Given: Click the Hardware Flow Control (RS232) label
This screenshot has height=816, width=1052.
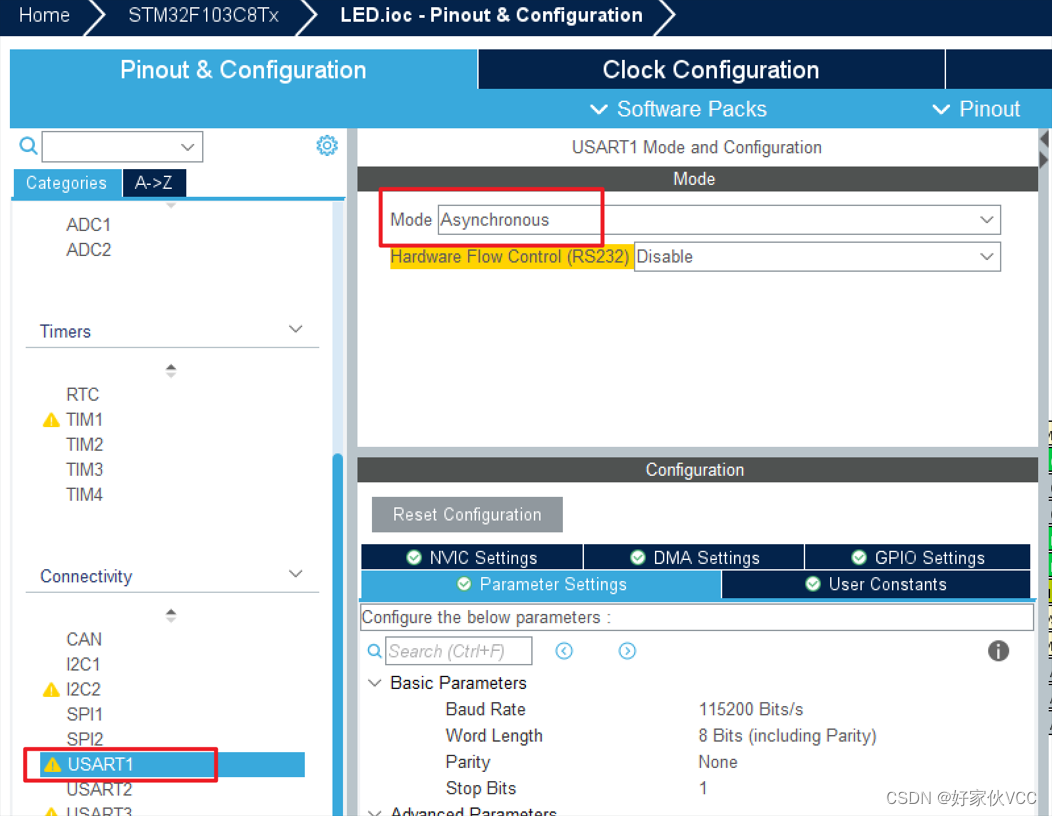Looking at the screenshot, I should click(510, 256).
